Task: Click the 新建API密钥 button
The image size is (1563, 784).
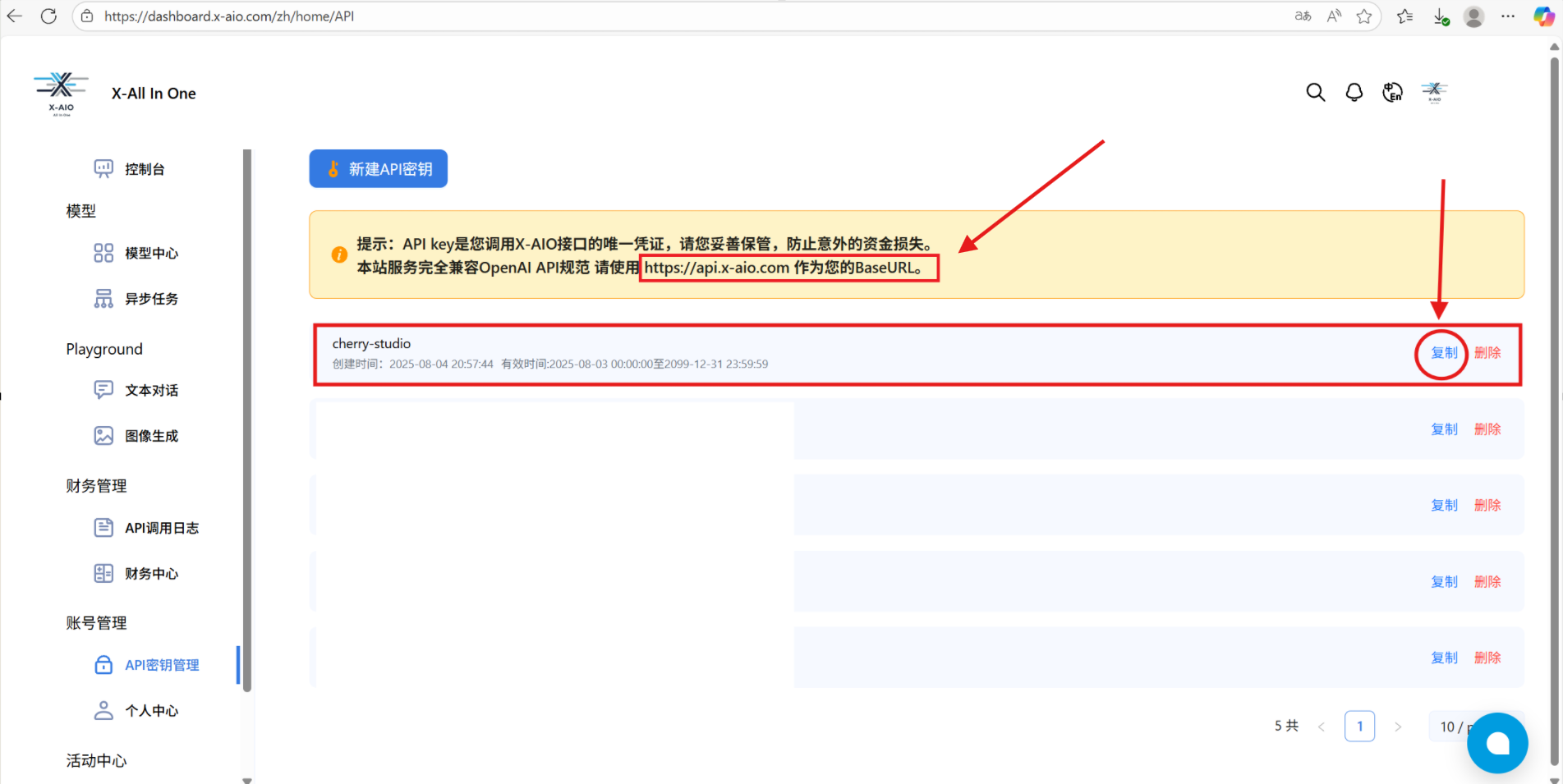Action: tap(379, 168)
